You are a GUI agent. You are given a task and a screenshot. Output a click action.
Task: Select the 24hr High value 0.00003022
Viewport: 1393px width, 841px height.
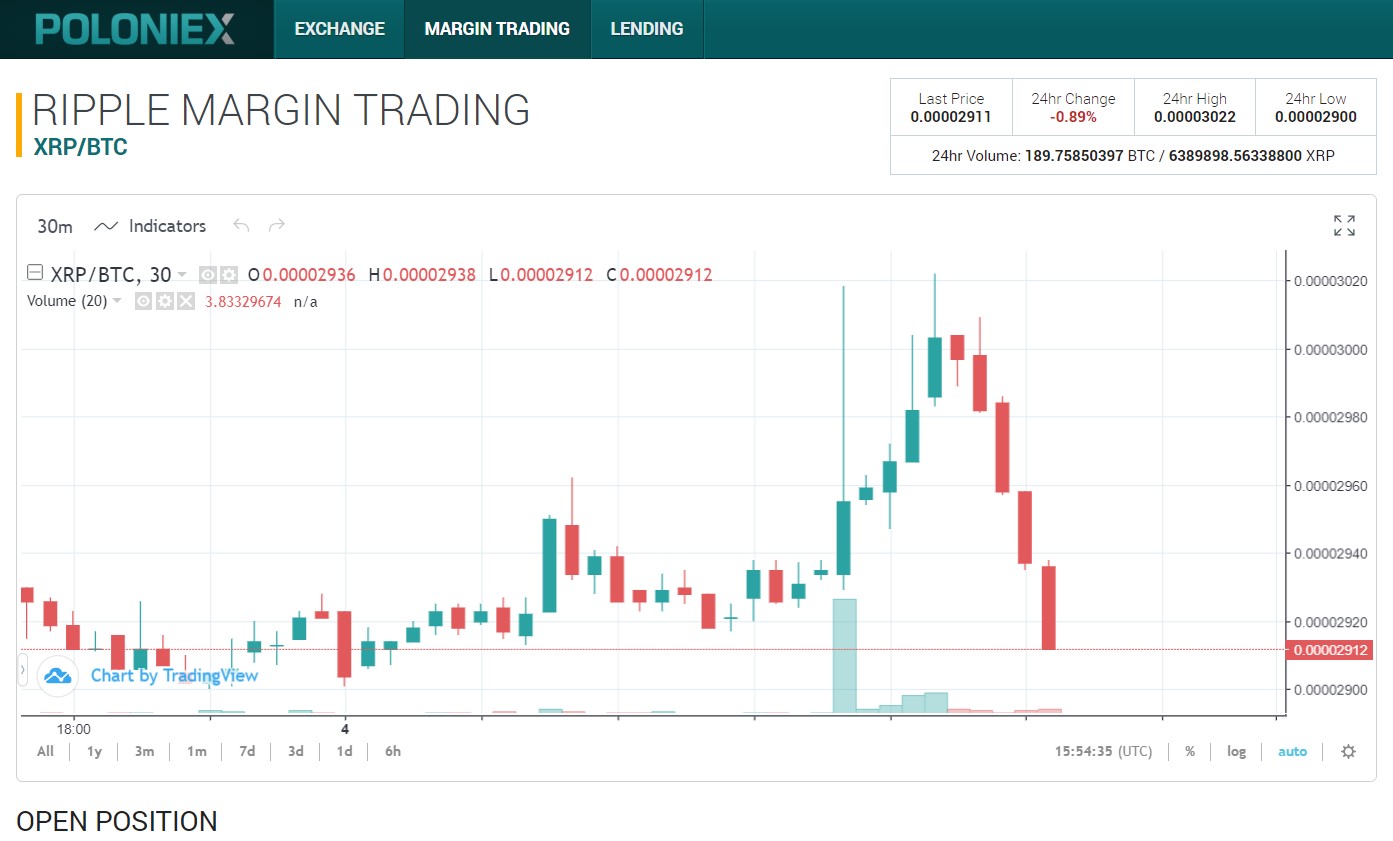click(1195, 117)
